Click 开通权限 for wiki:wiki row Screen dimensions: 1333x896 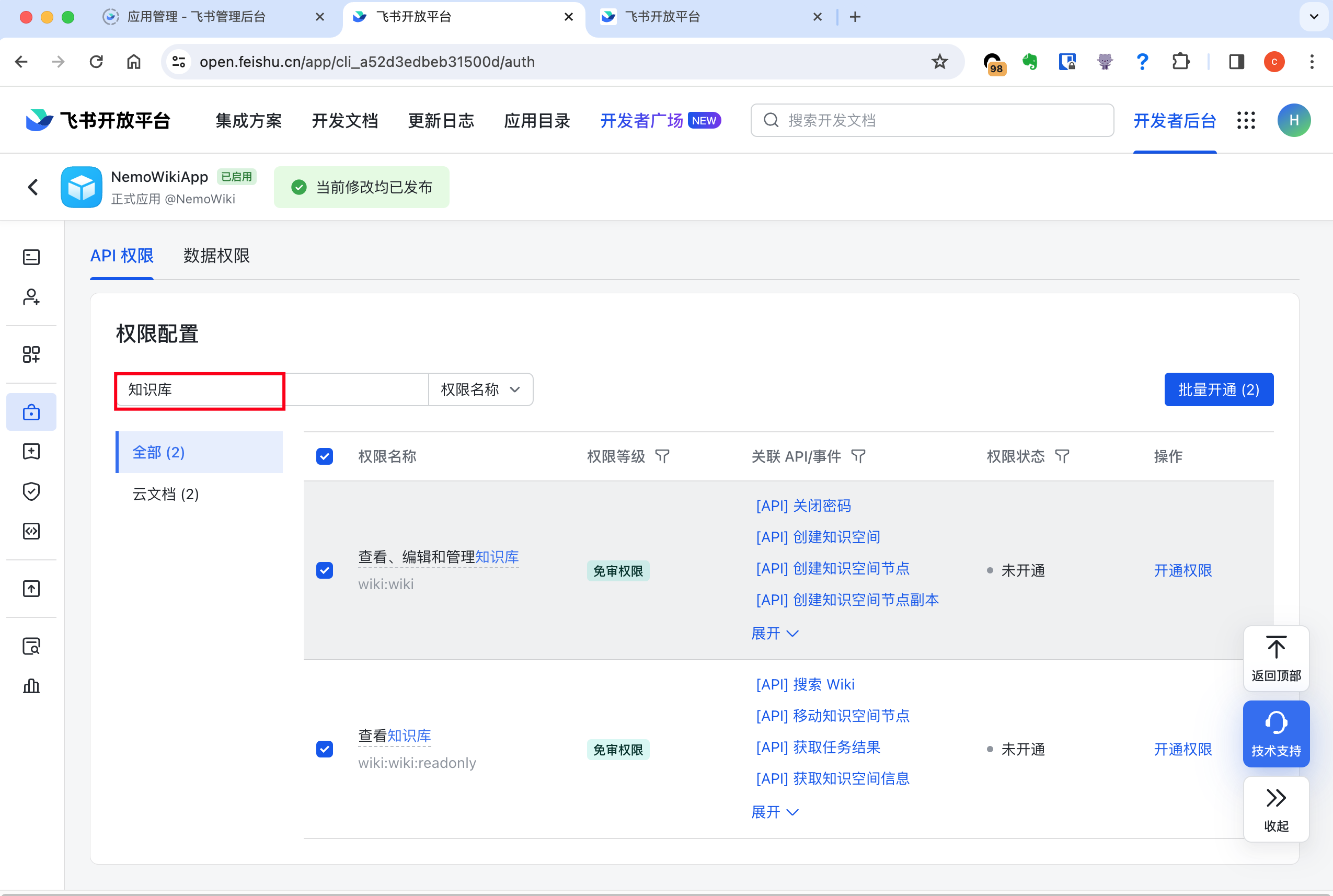[x=1183, y=570]
